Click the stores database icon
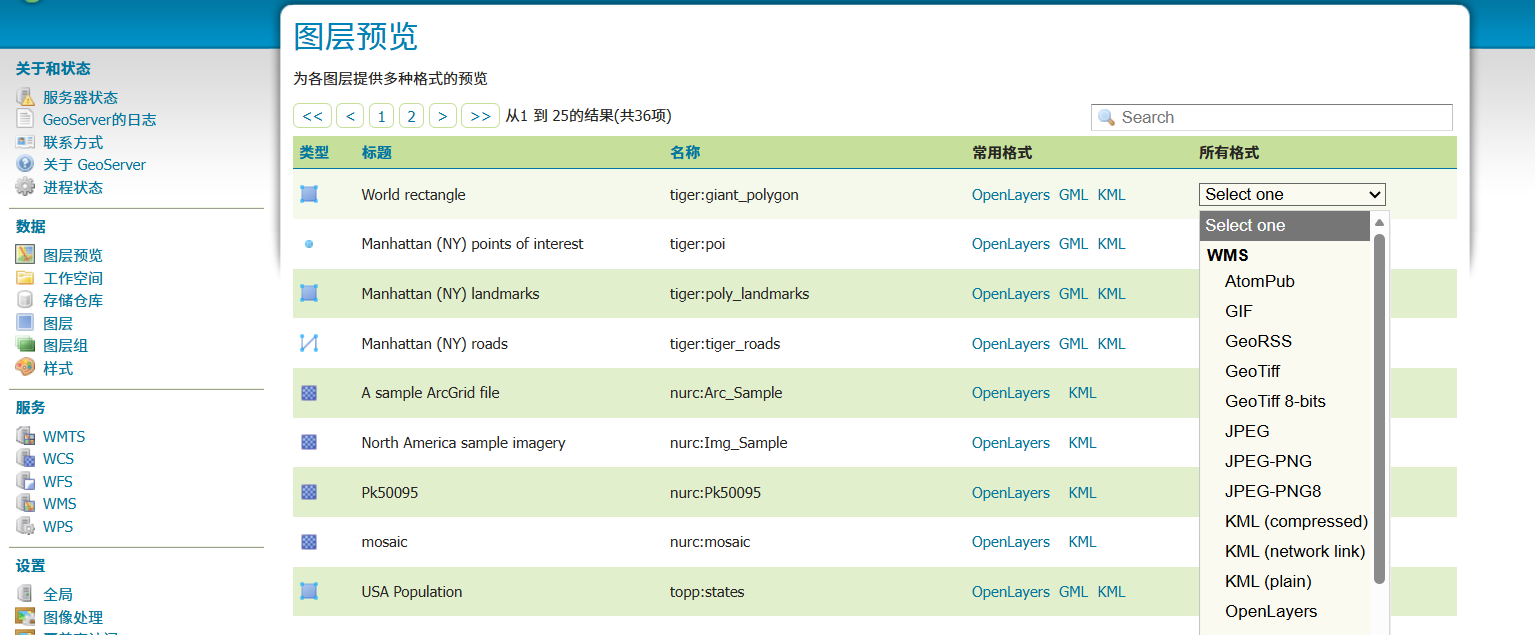The image size is (1535, 635). (25, 300)
